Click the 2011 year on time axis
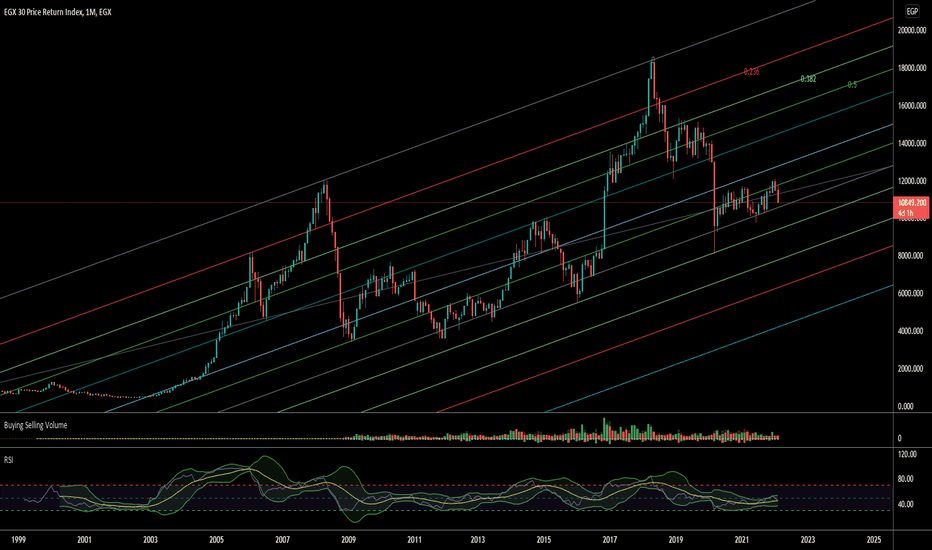Viewport: 932px width, 550px height. pos(414,540)
